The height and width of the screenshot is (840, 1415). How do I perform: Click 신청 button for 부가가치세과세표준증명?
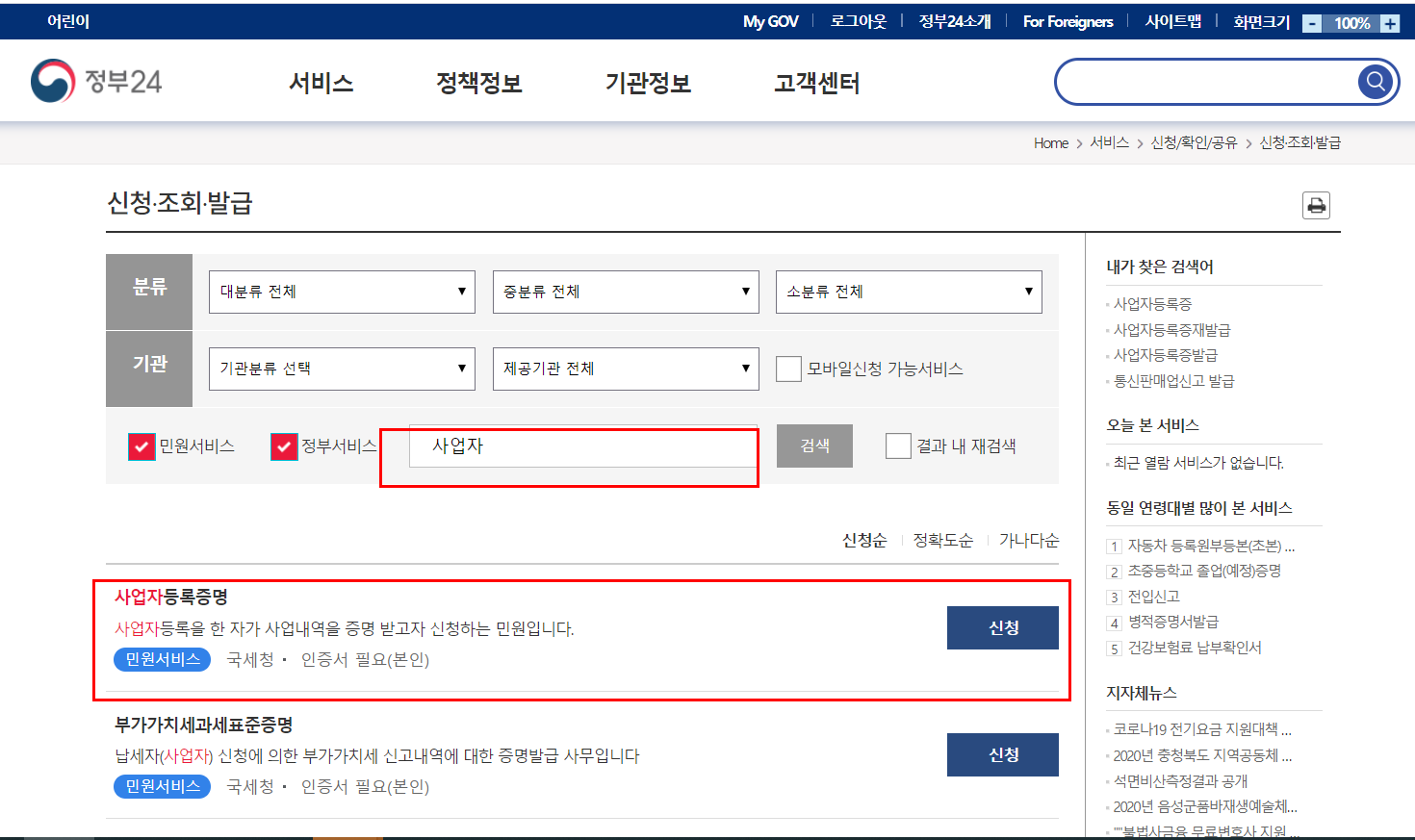(1003, 754)
